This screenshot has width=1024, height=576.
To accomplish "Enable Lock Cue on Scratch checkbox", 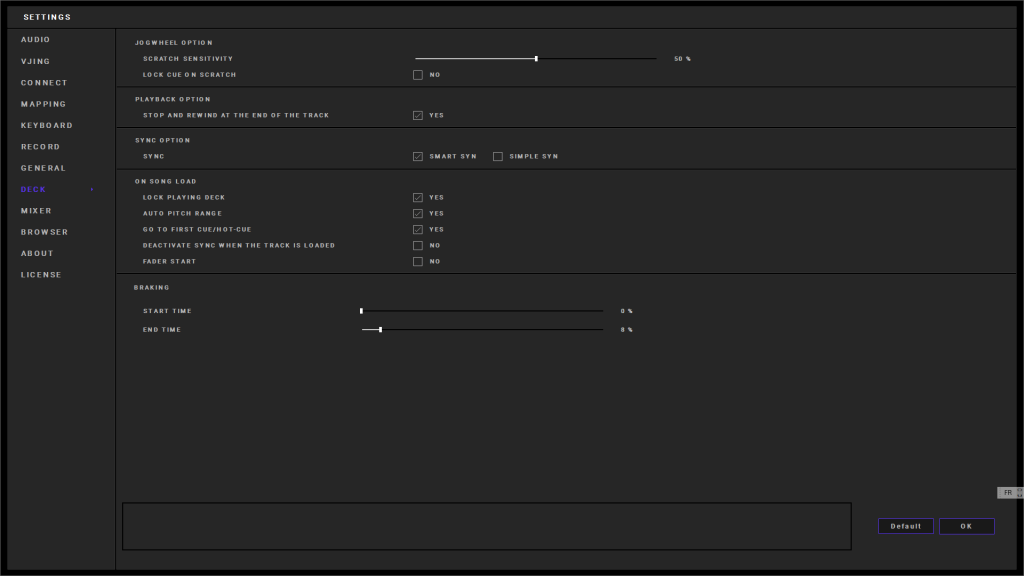I will 418,75.
